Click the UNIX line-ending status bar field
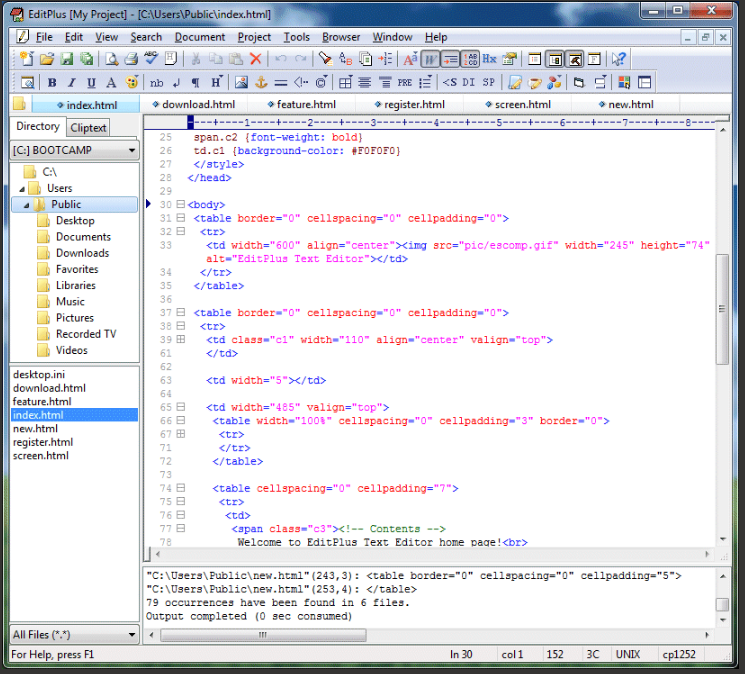 click(628, 655)
